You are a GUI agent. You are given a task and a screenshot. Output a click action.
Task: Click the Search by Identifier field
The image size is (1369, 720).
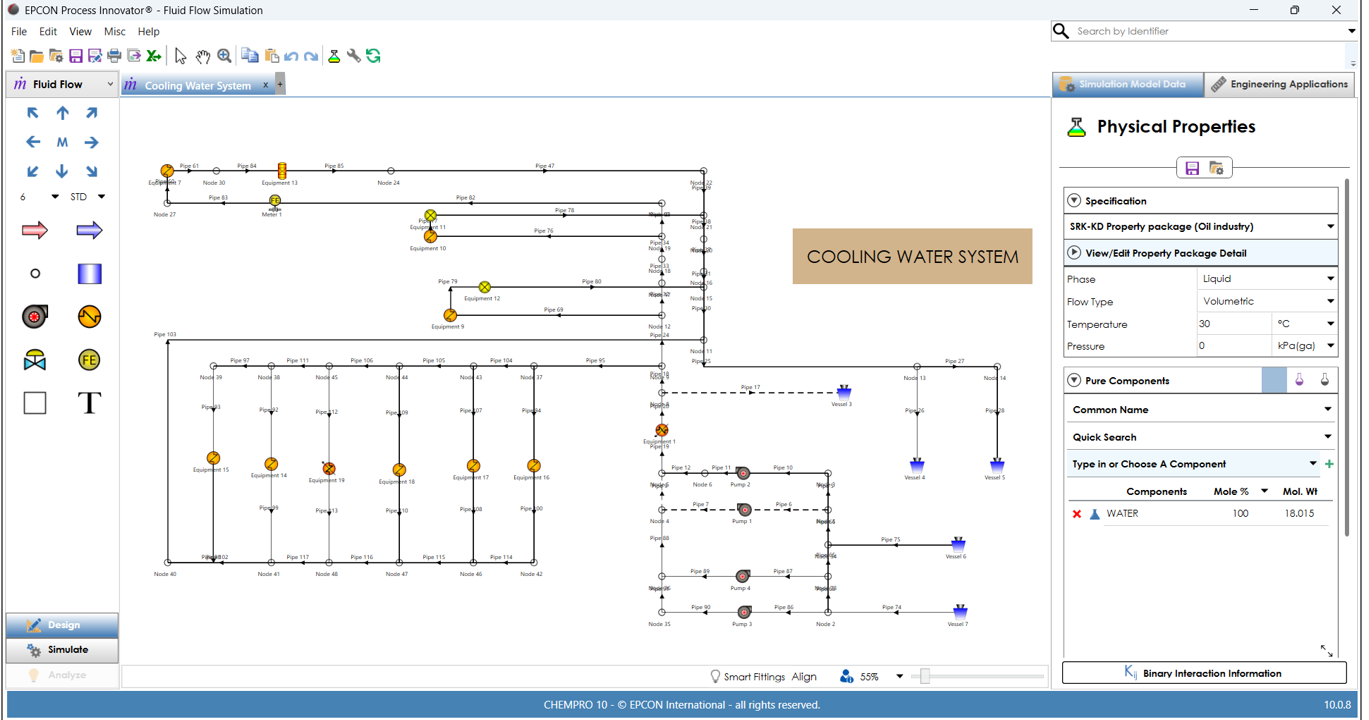pyautogui.click(x=1206, y=31)
